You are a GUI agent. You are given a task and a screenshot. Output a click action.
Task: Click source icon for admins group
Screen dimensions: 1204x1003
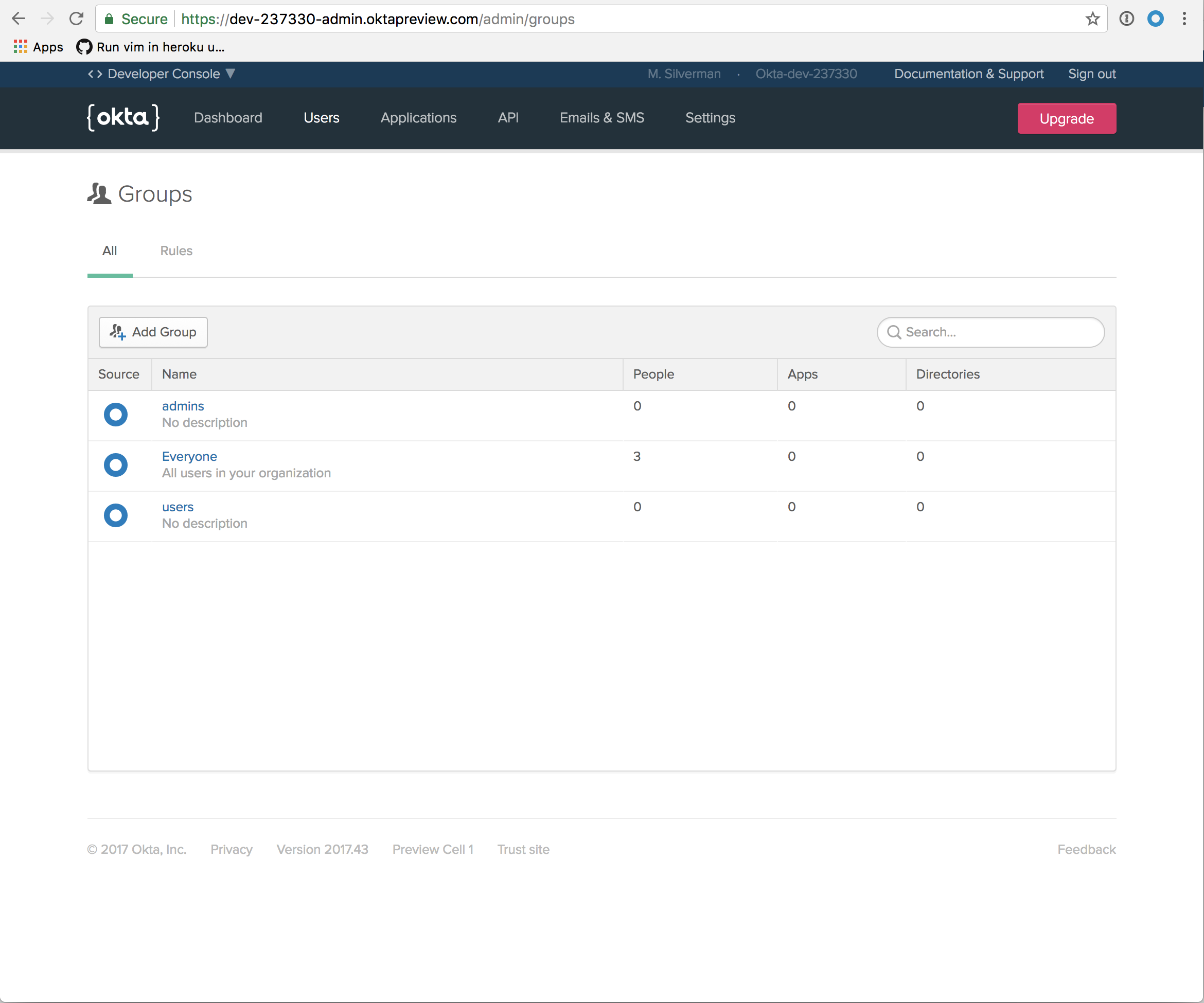pos(115,415)
